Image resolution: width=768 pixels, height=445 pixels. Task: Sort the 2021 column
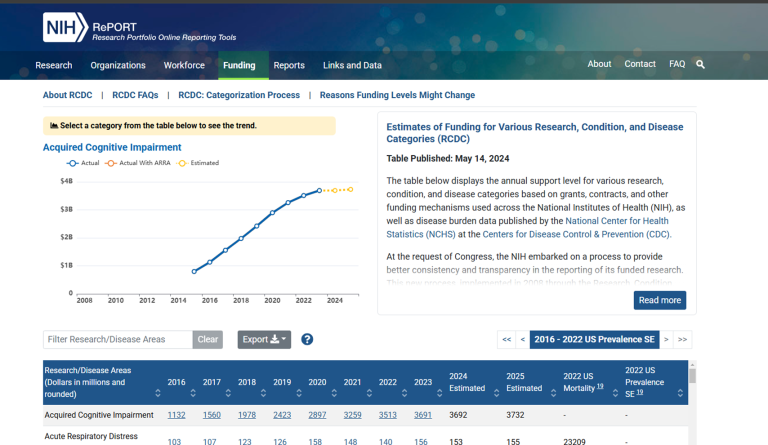[x=369, y=393]
